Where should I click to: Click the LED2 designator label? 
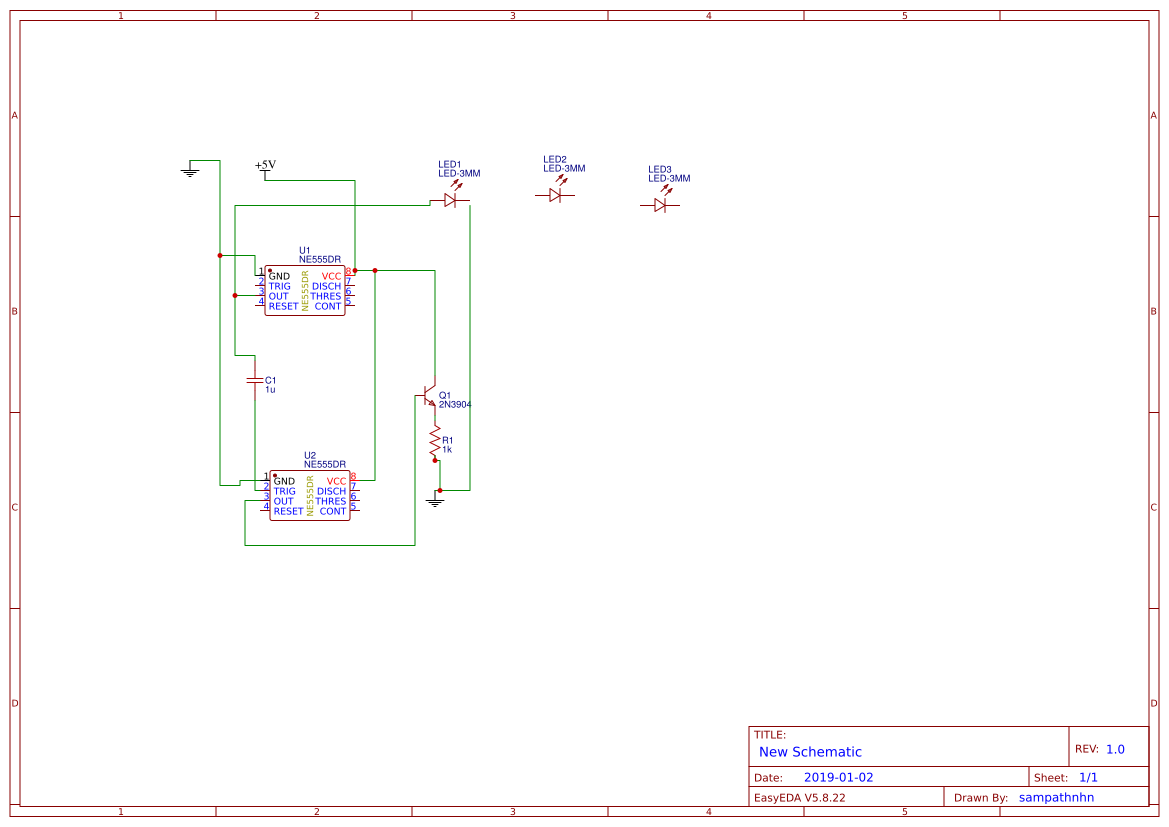pyautogui.click(x=555, y=160)
